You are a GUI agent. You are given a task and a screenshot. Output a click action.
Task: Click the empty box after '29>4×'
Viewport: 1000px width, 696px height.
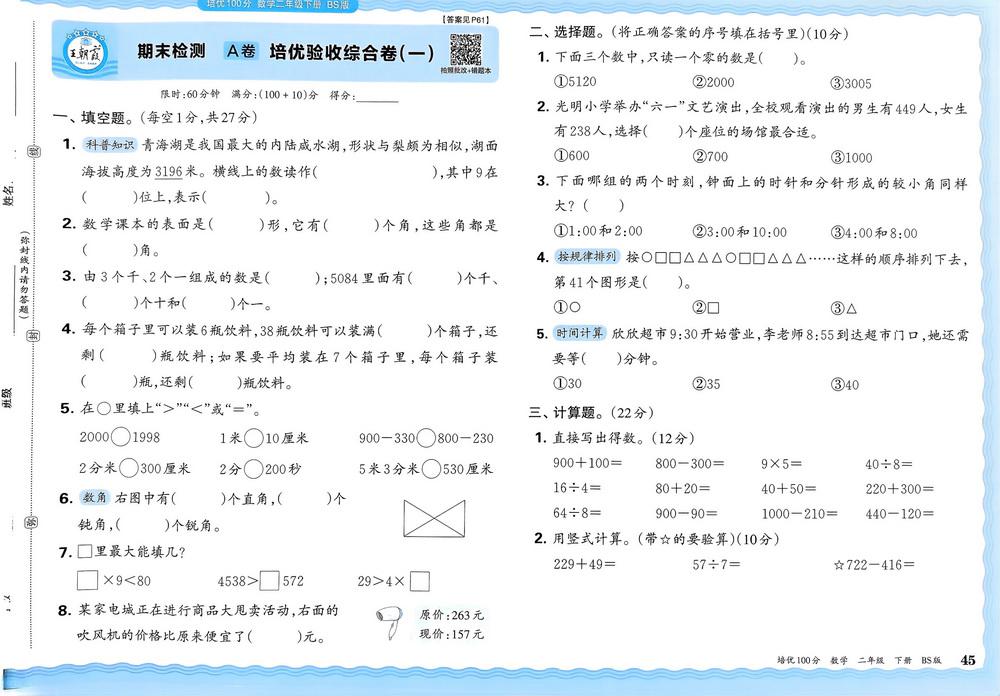click(420, 581)
